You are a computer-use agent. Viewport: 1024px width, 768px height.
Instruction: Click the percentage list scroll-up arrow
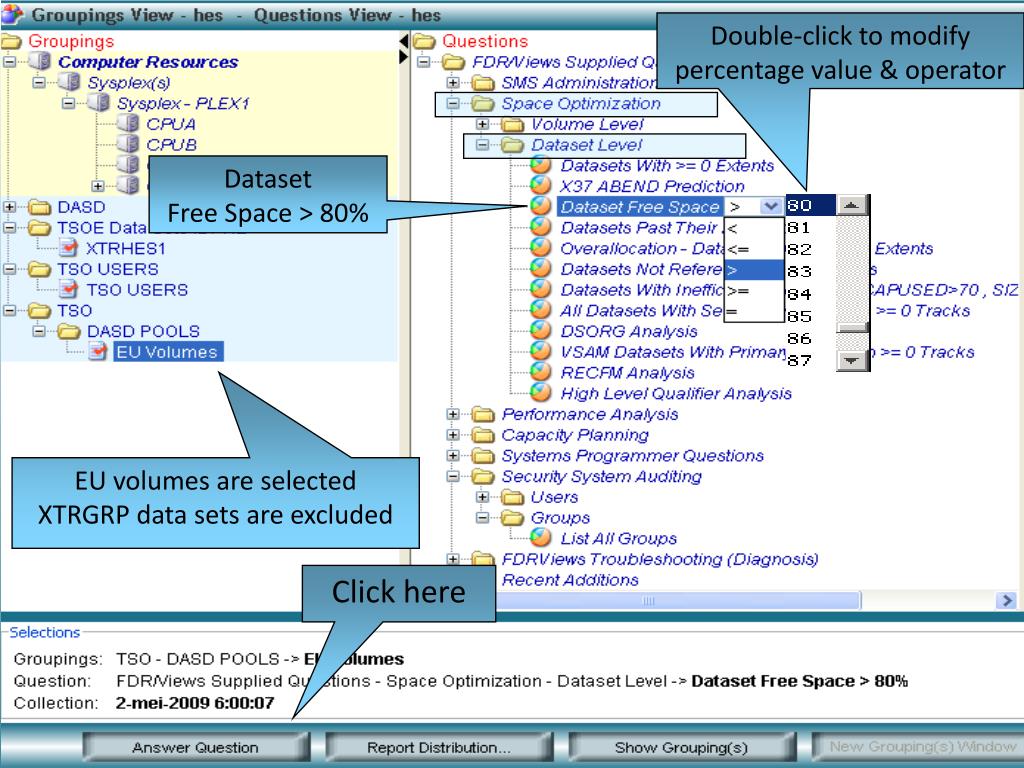(852, 205)
